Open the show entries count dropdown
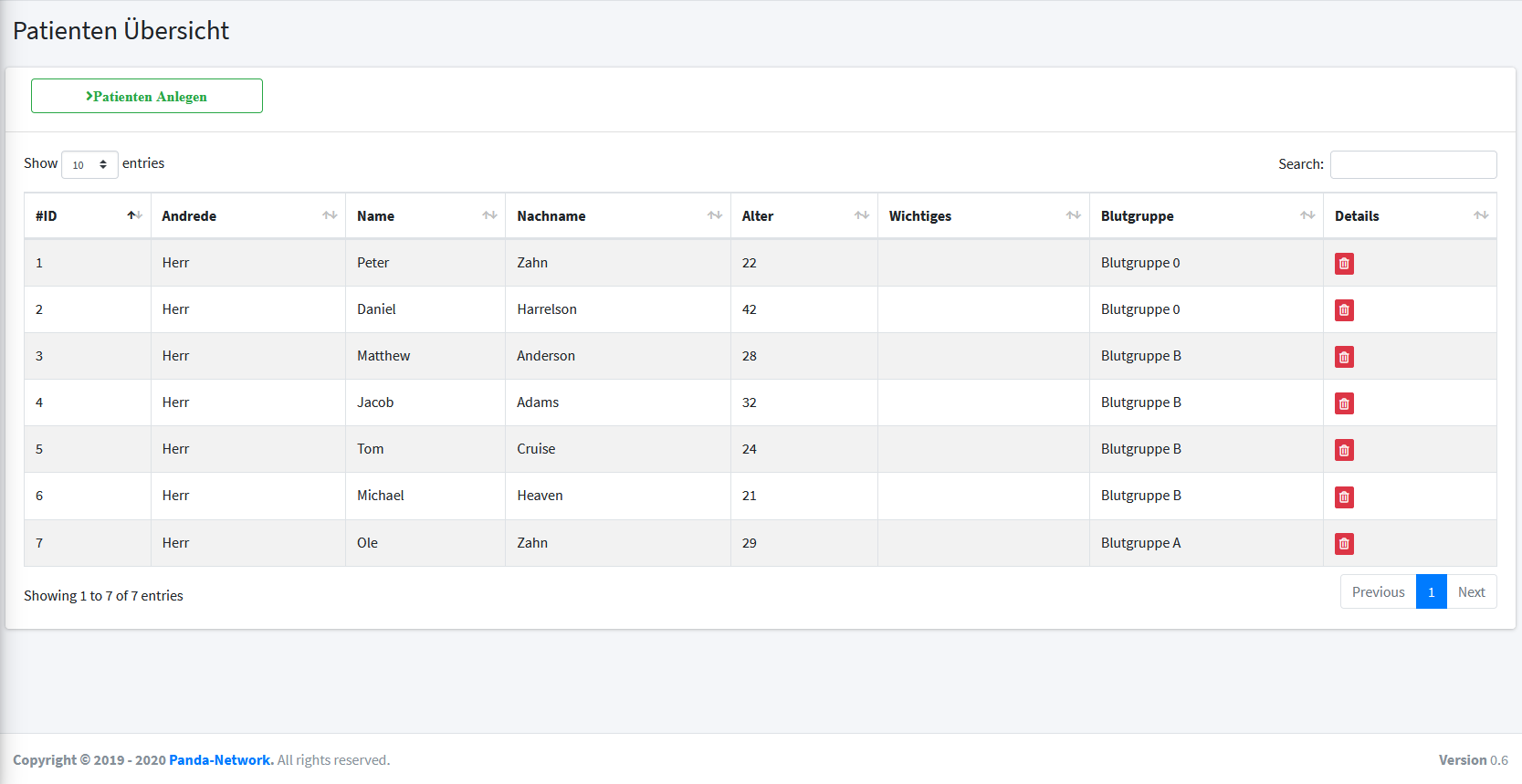The width and height of the screenshot is (1522, 784). (x=89, y=164)
